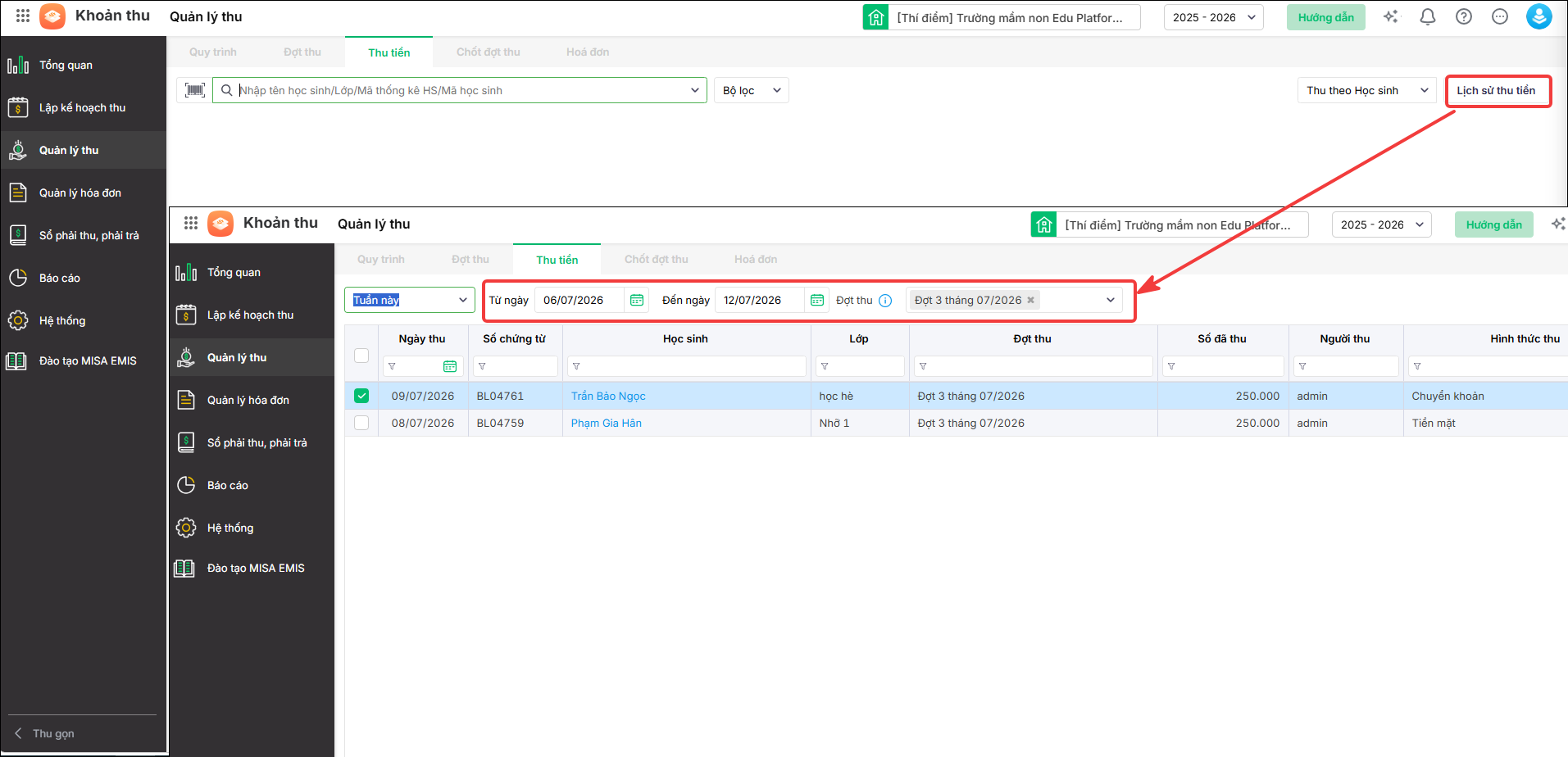1568x757 pixels.
Task: Click the Lịch sử thu tiền button
Action: (1496, 90)
